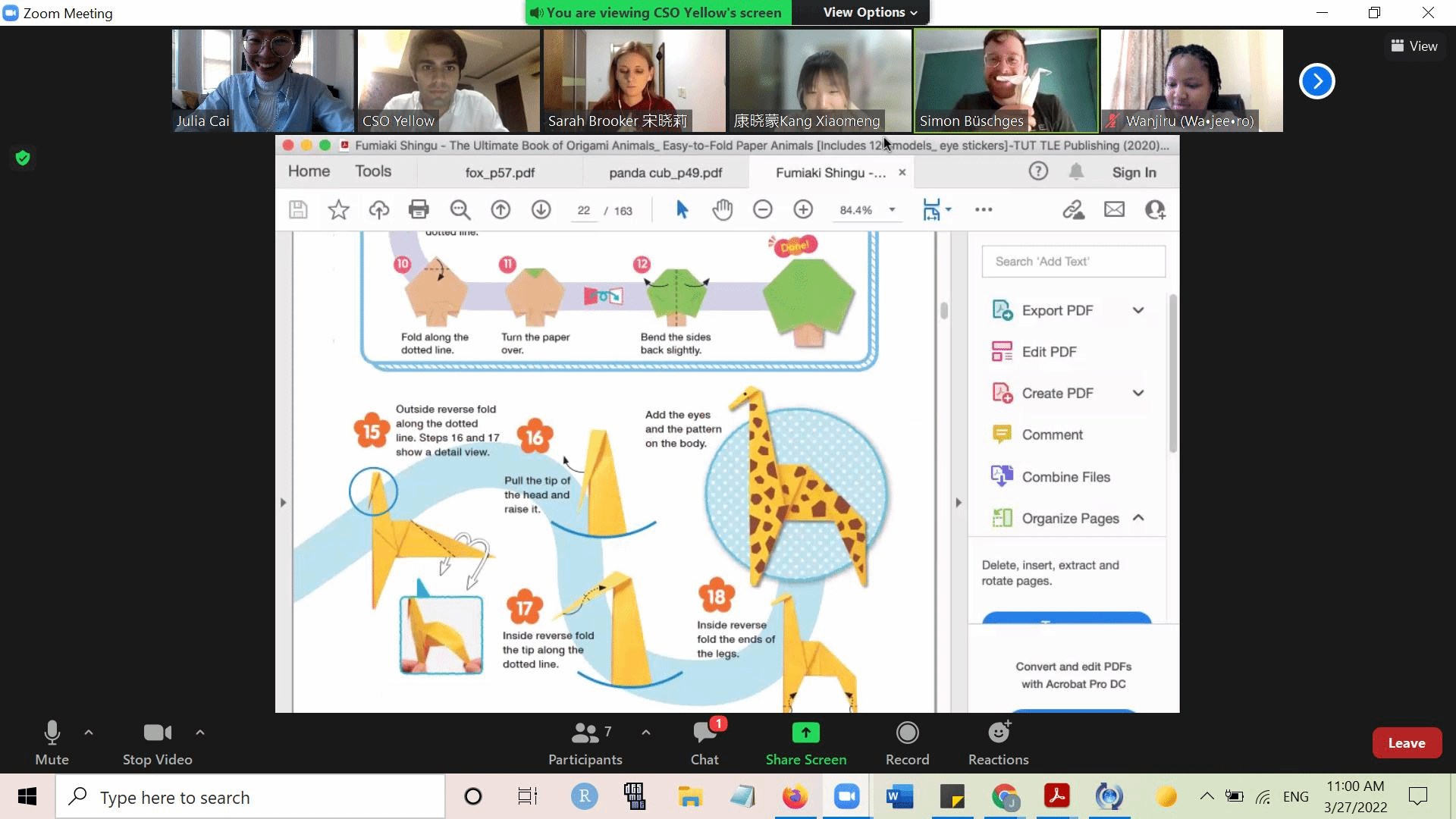Click the tools pane scrollbar
Screen dimensions: 1456x819
(x=1173, y=373)
